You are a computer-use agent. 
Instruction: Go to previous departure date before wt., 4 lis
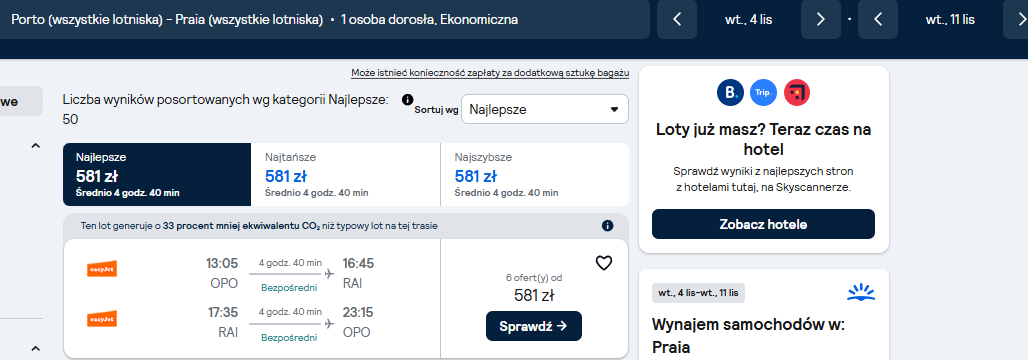tap(677, 20)
